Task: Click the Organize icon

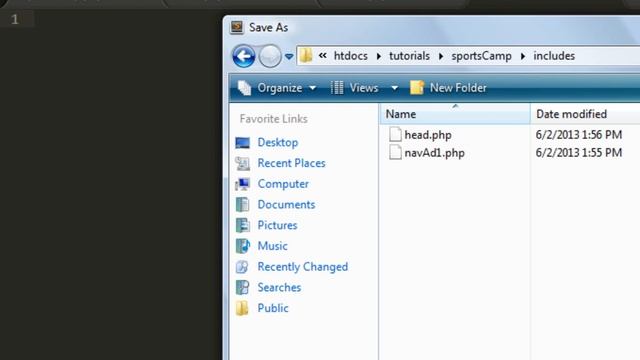Action: (244, 88)
